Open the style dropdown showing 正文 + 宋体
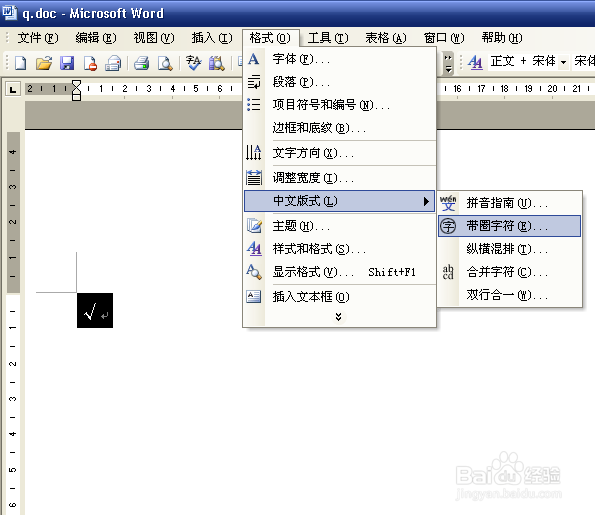 pyautogui.click(x=564, y=62)
